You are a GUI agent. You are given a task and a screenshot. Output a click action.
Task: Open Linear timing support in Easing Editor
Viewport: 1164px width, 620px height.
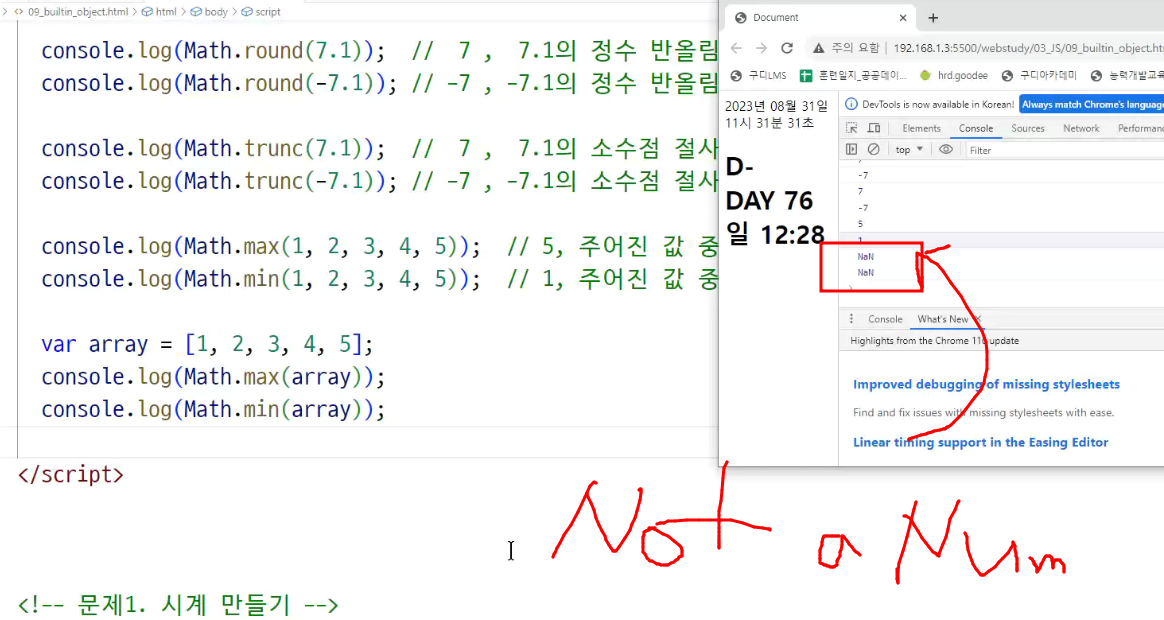pyautogui.click(x=980, y=442)
